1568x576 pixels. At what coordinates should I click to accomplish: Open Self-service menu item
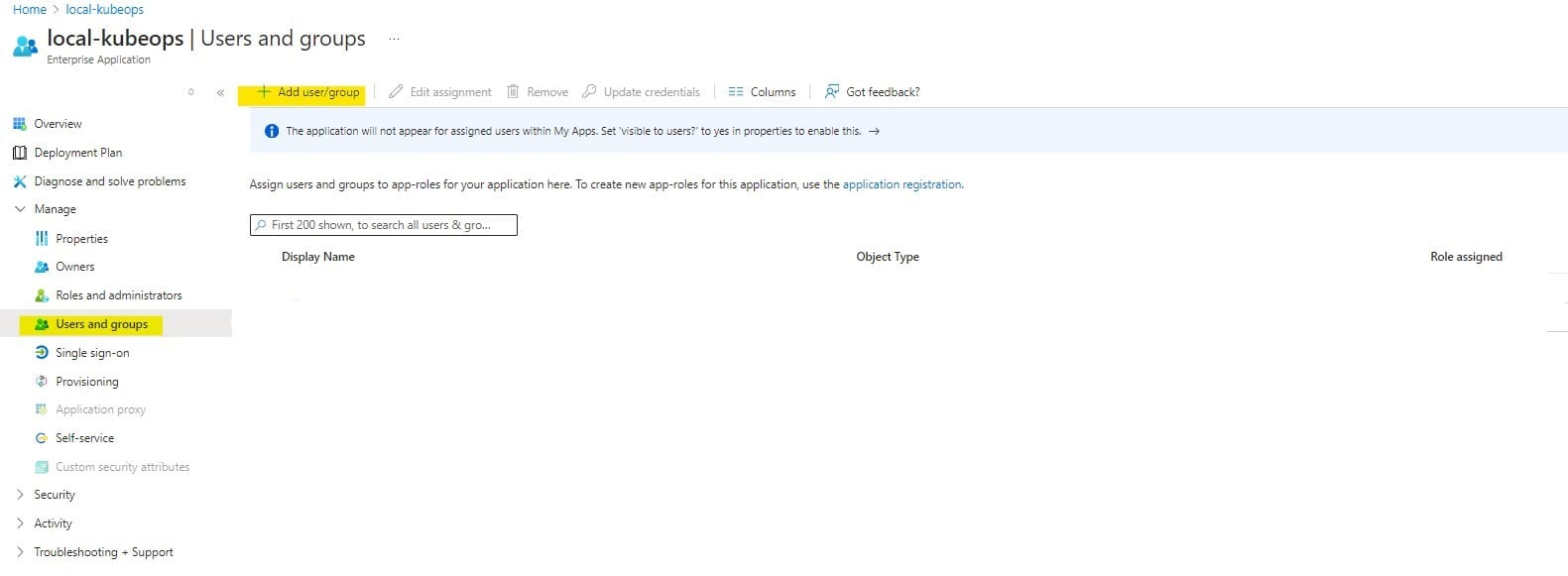click(x=84, y=438)
